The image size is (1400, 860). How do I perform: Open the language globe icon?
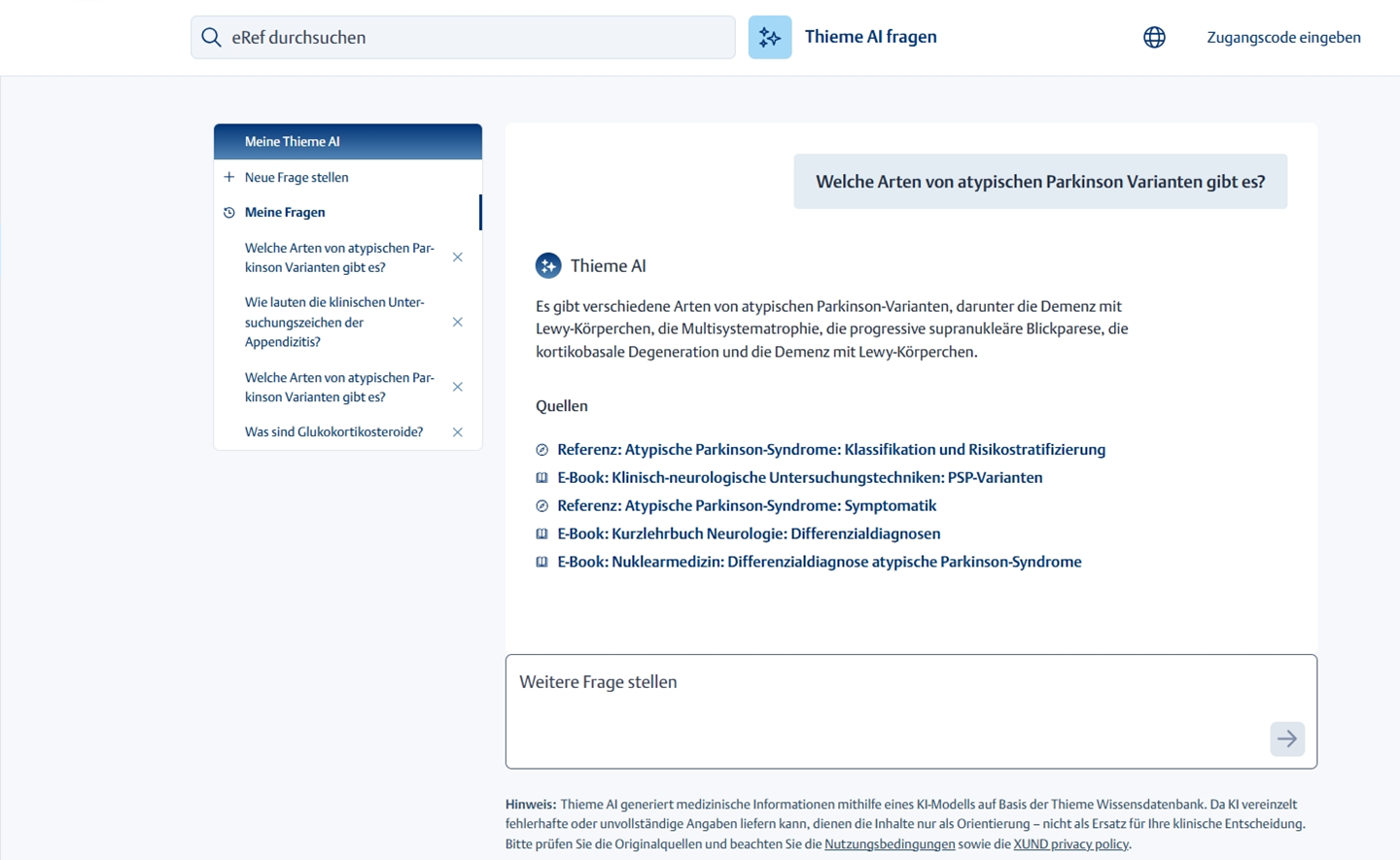coord(1154,37)
